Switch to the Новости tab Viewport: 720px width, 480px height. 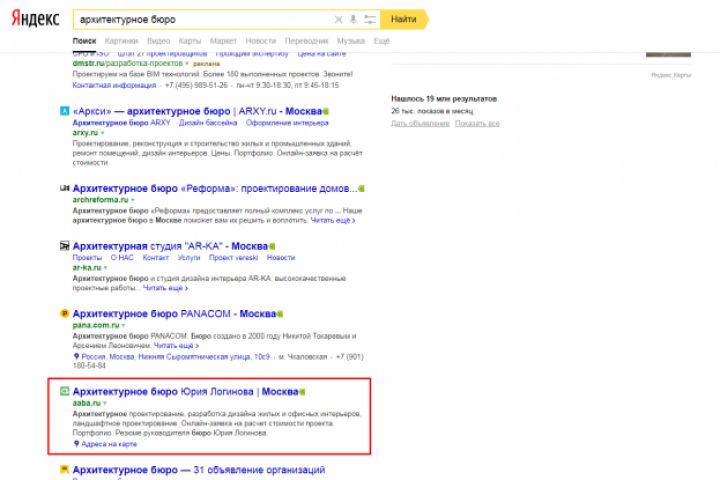pos(261,41)
